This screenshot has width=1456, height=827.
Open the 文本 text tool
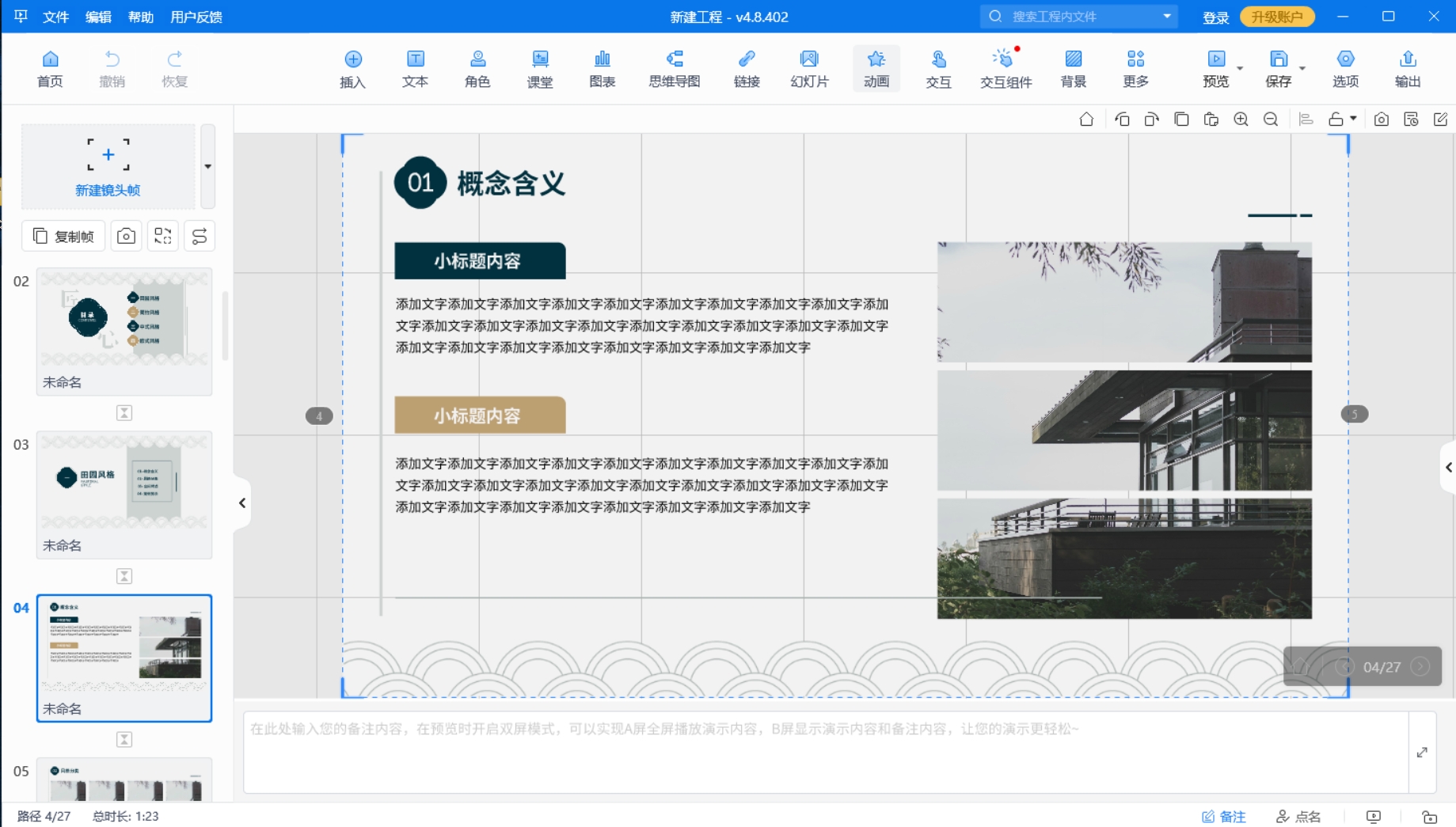point(415,69)
